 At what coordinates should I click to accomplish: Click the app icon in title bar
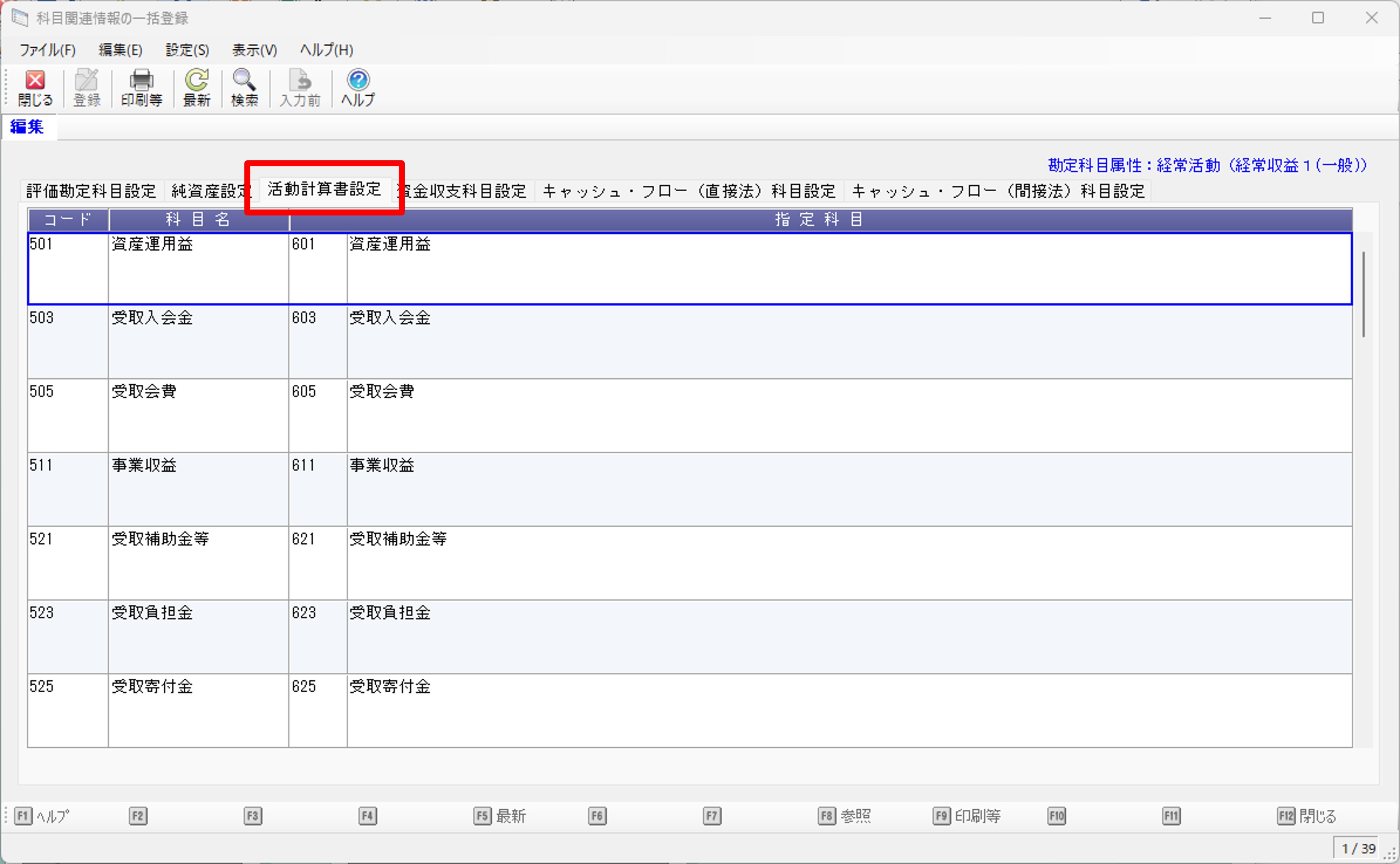click(x=20, y=18)
